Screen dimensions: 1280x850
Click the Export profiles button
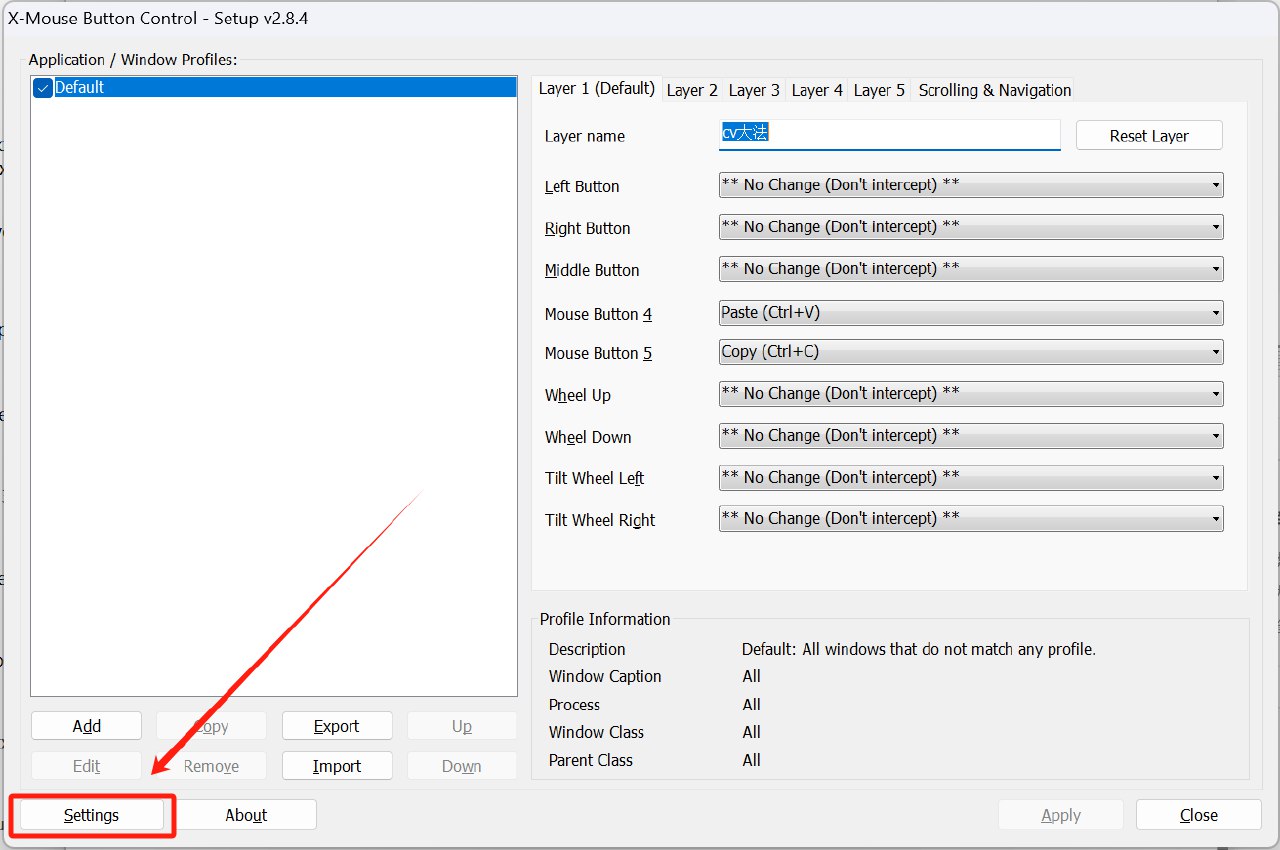coord(337,726)
